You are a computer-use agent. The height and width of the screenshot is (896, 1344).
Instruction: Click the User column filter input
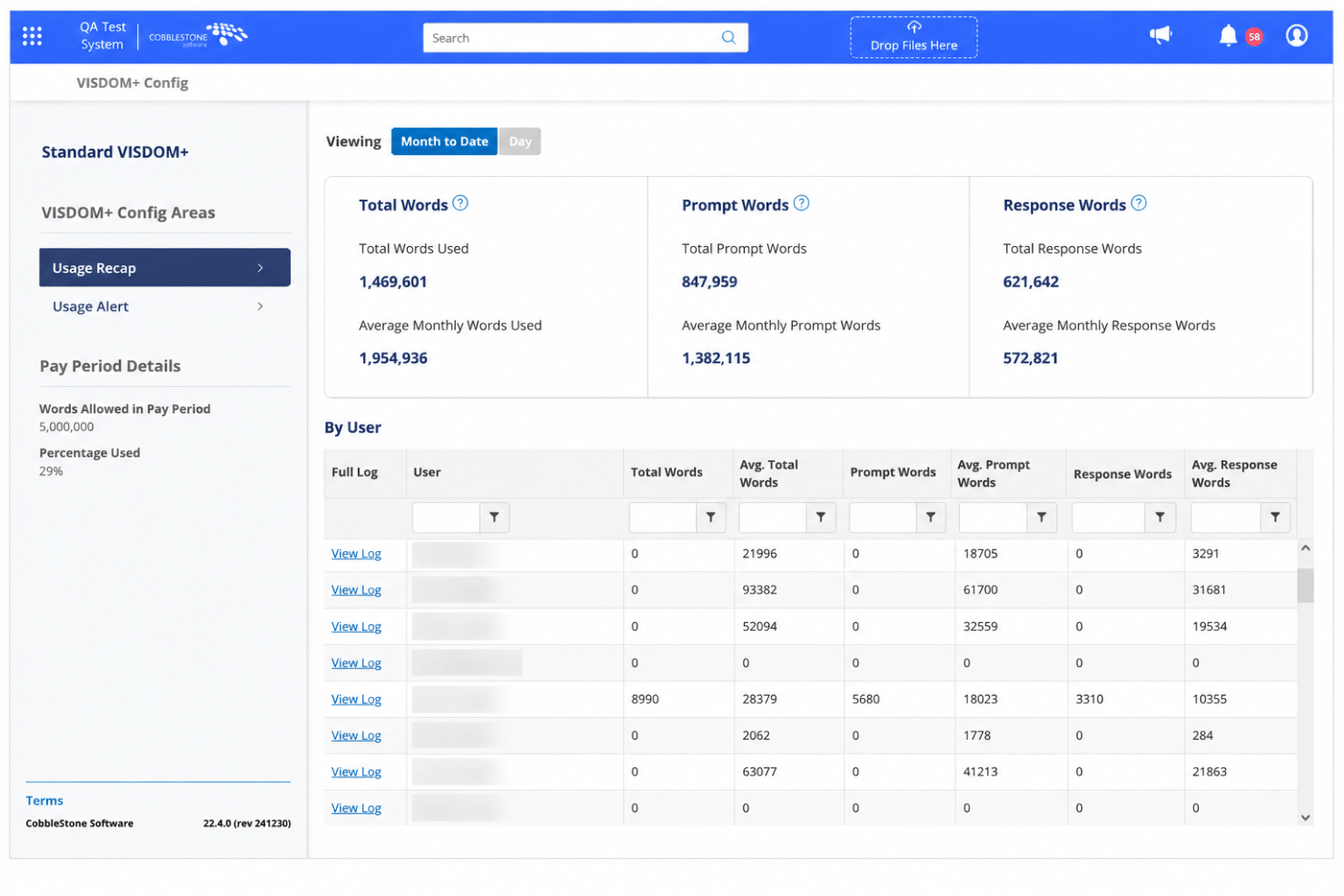pos(446,517)
